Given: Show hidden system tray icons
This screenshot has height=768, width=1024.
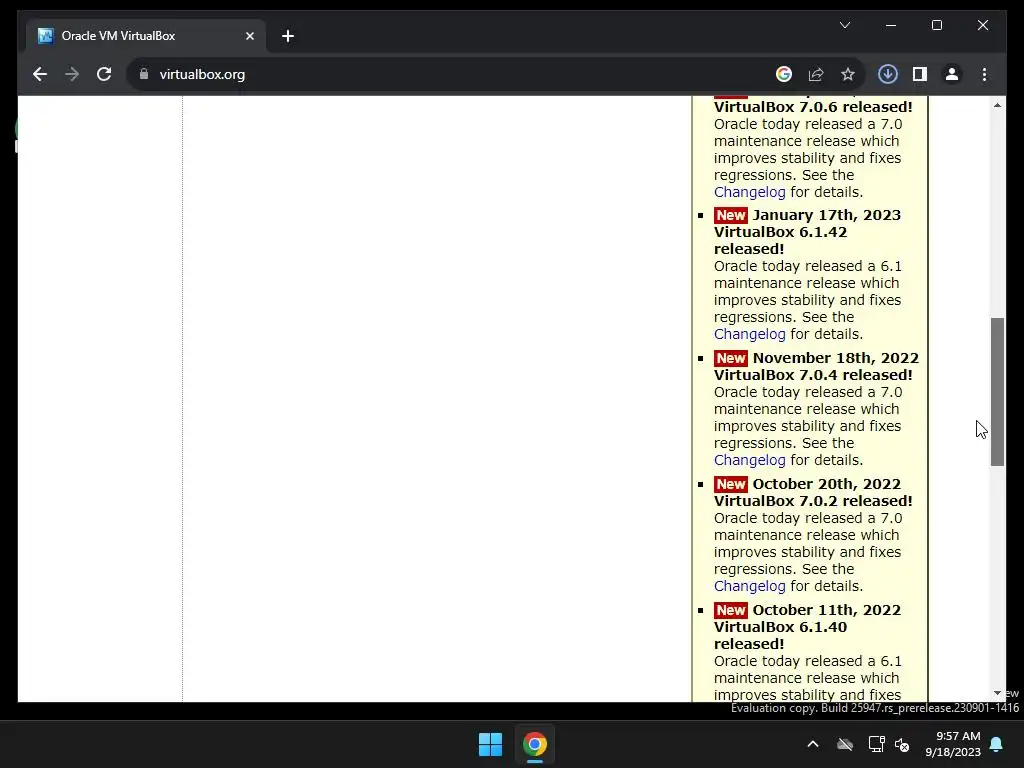Looking at the screenshot, I should pyautogui.click(x=812, y=744).
